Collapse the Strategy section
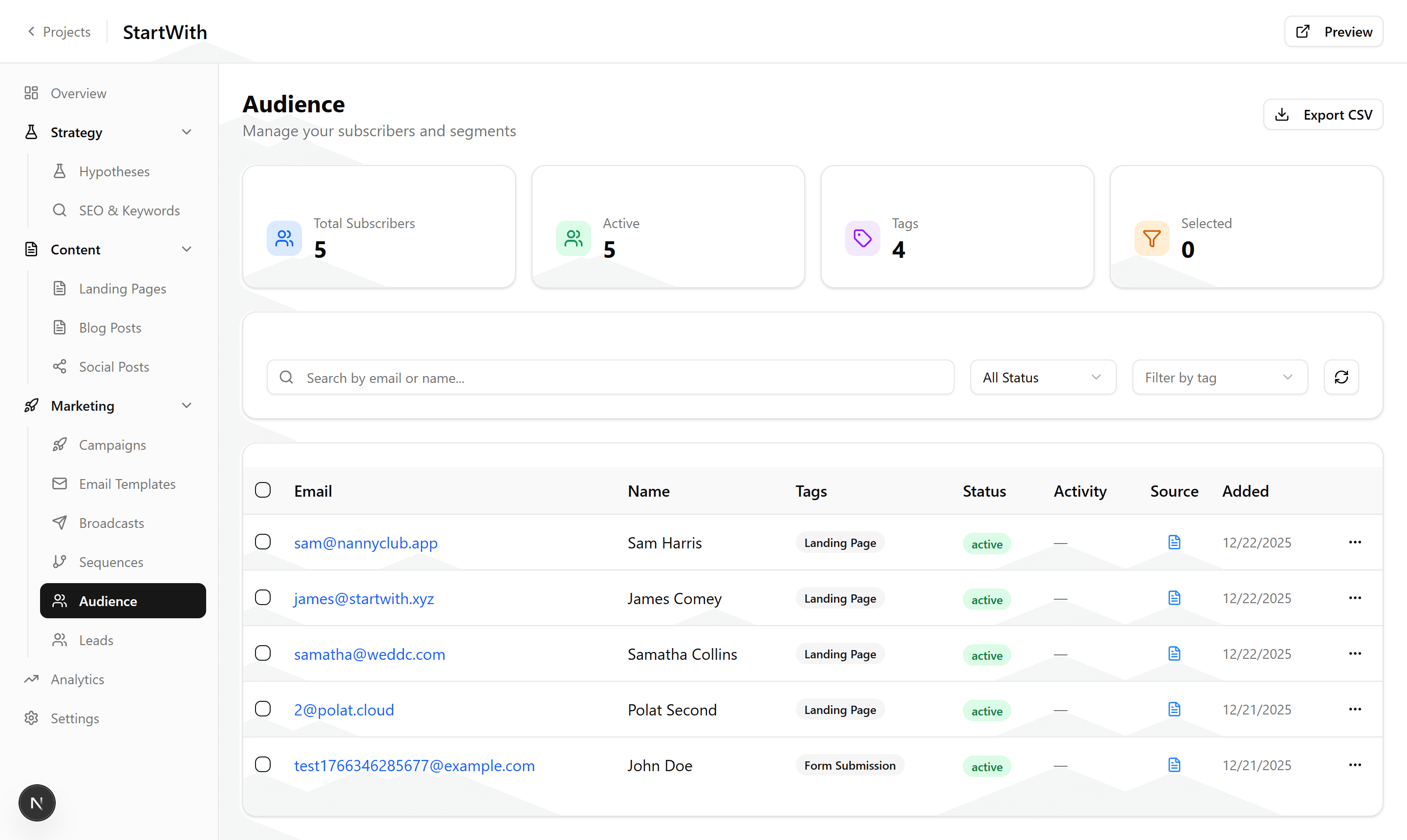The height and width of the screenshot is (840, 1407). [187, 132]
